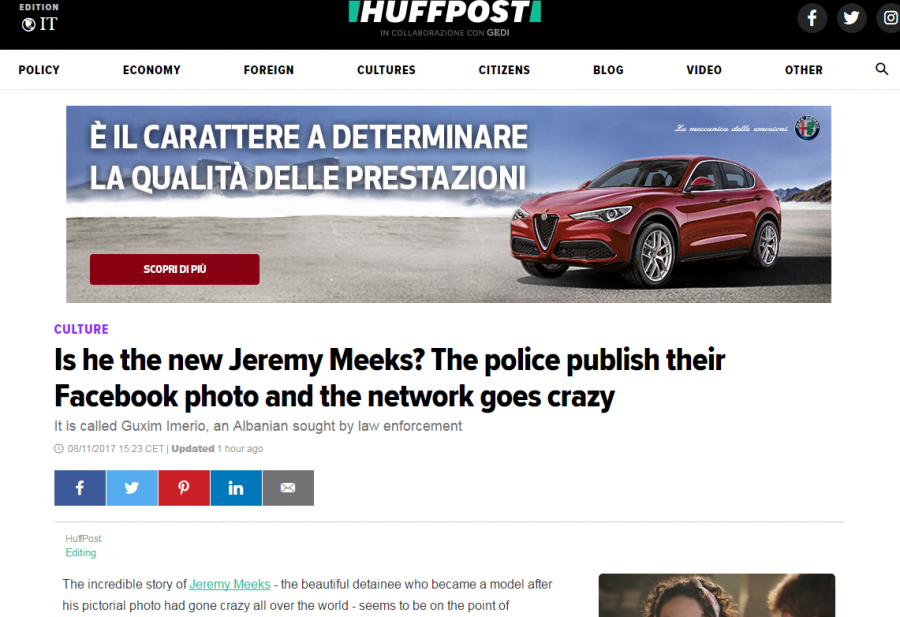Share article on Twitter button

132,488
